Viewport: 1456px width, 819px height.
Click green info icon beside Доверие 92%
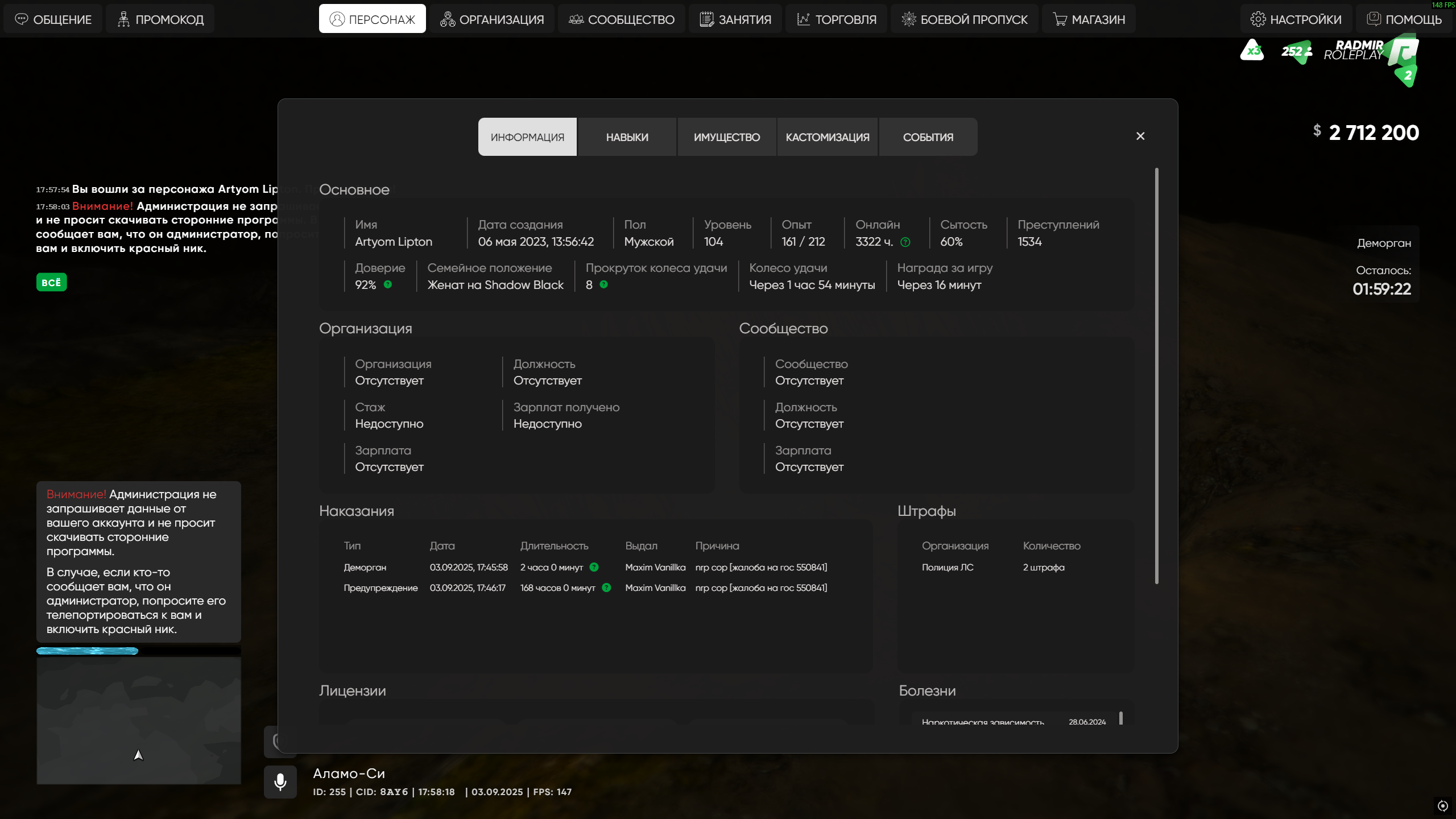tap(388, 284)
